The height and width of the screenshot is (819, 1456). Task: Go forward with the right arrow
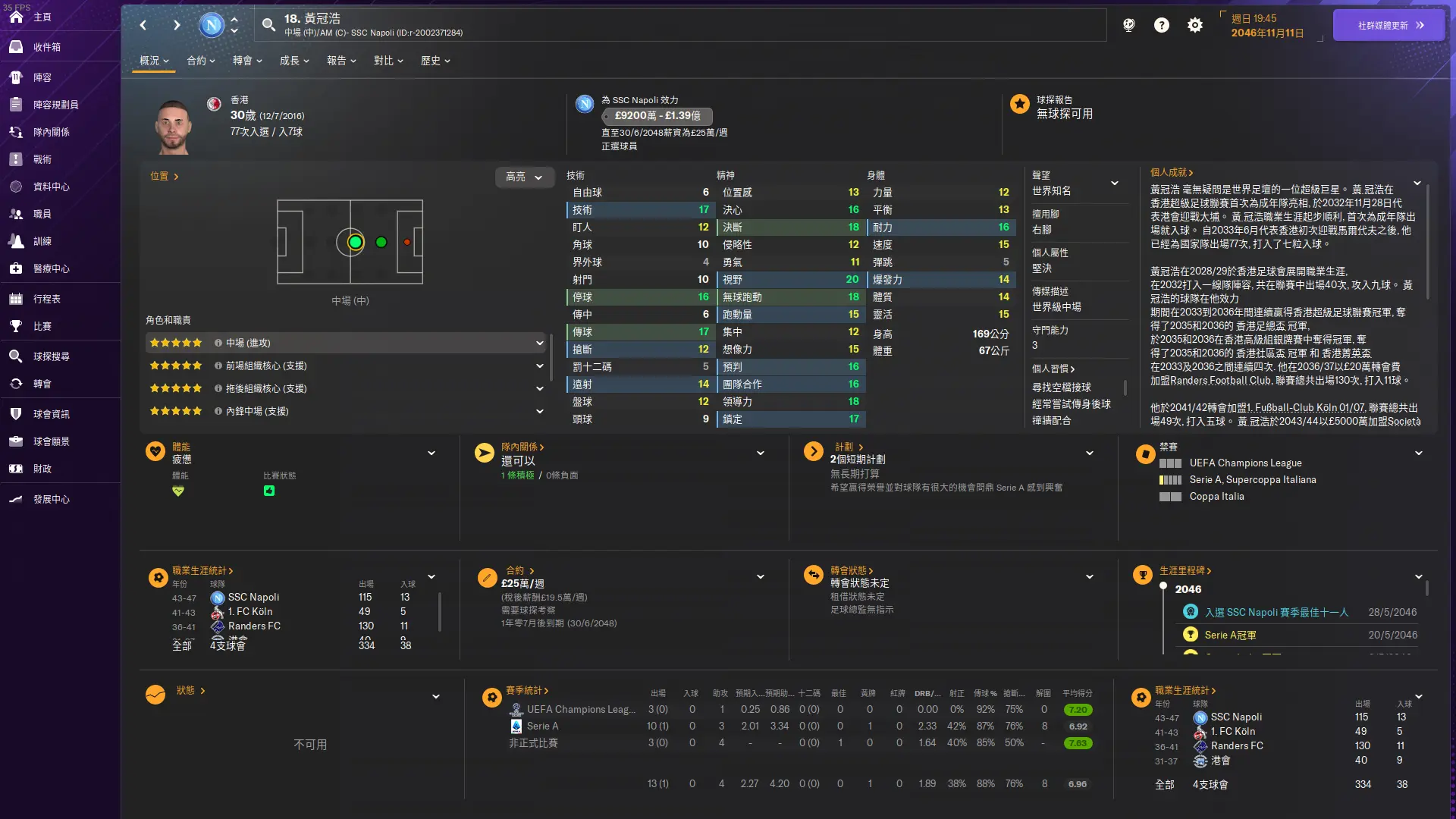click(x=176, y=25)
